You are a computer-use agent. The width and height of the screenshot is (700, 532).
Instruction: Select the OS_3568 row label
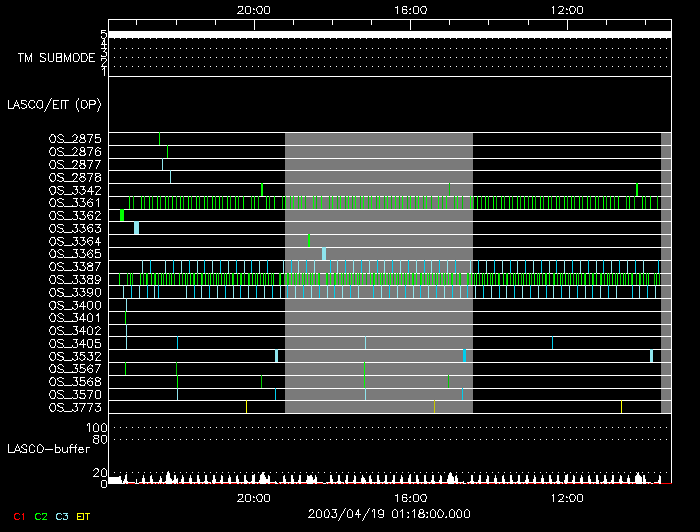click(x=75, y=382)
